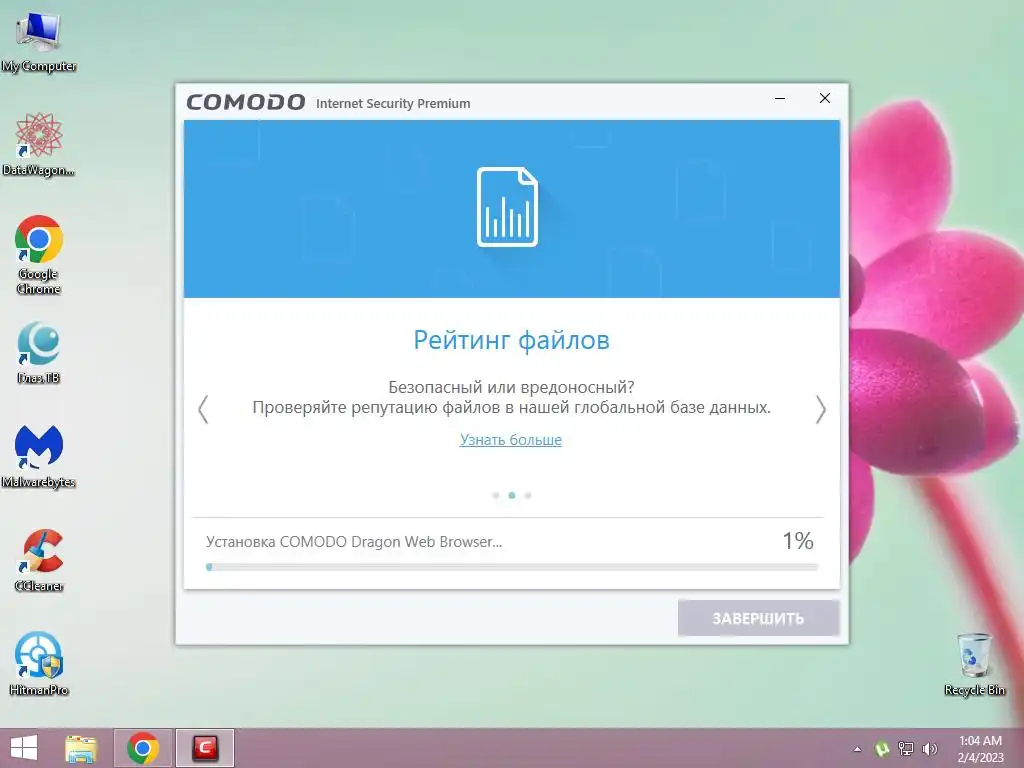Select the Comodo installer taskbar button

[204, 748]
